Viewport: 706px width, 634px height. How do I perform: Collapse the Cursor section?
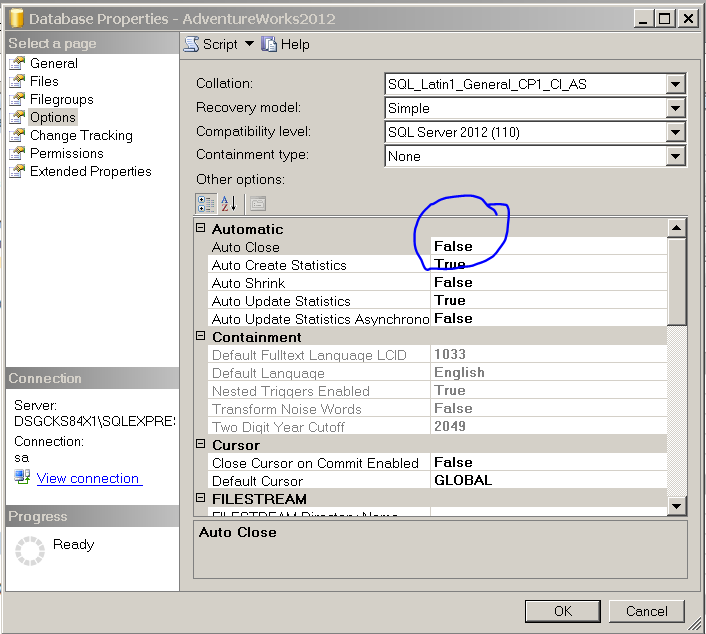[201, 445]
